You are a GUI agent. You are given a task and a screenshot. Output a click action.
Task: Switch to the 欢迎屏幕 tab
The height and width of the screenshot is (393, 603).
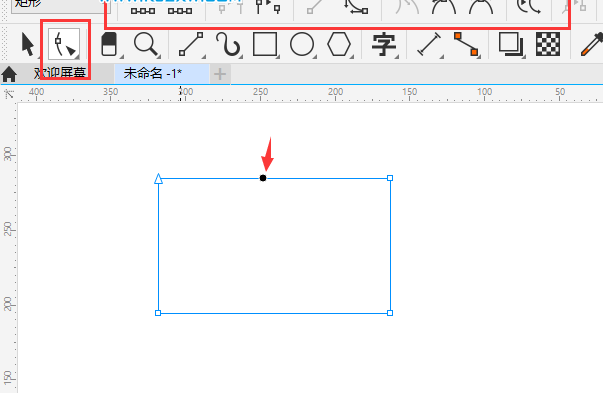[x=60, y=73]
